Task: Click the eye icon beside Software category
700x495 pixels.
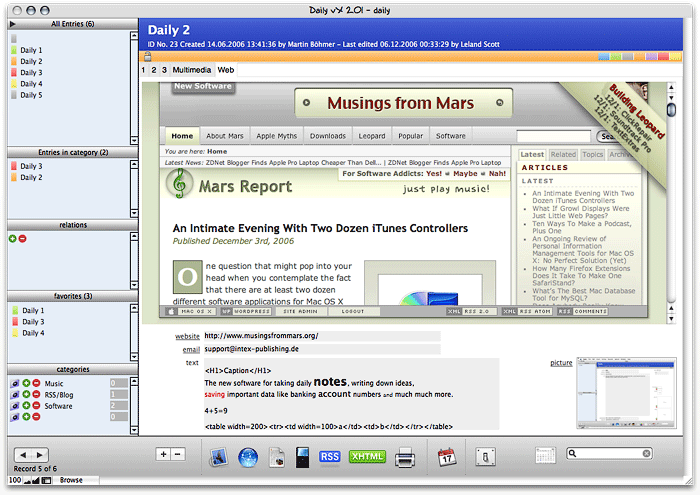Action: 15,406
